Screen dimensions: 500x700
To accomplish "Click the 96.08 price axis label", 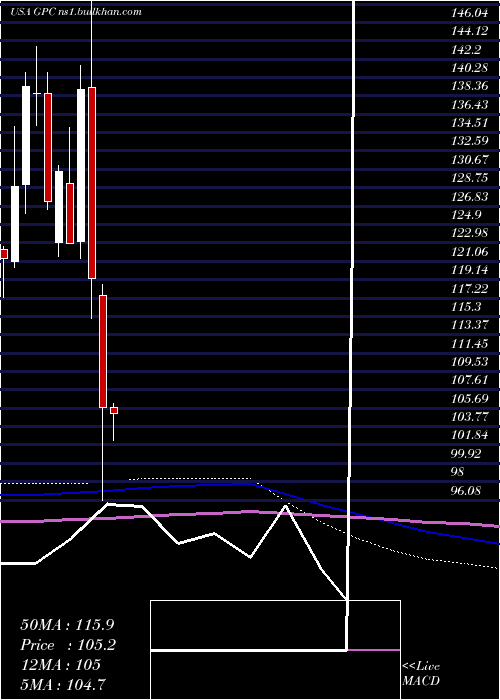I will point(466,490).
